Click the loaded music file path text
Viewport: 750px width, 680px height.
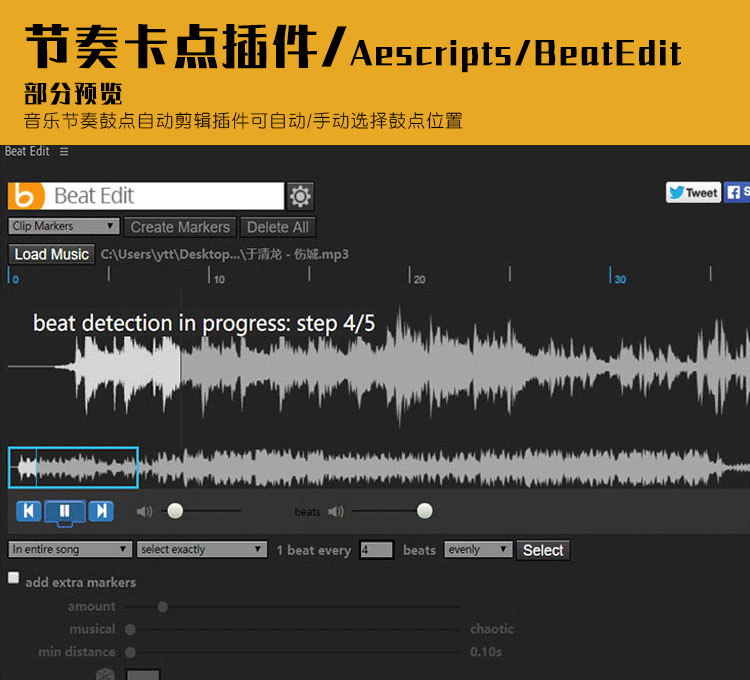tap(224, 254)
